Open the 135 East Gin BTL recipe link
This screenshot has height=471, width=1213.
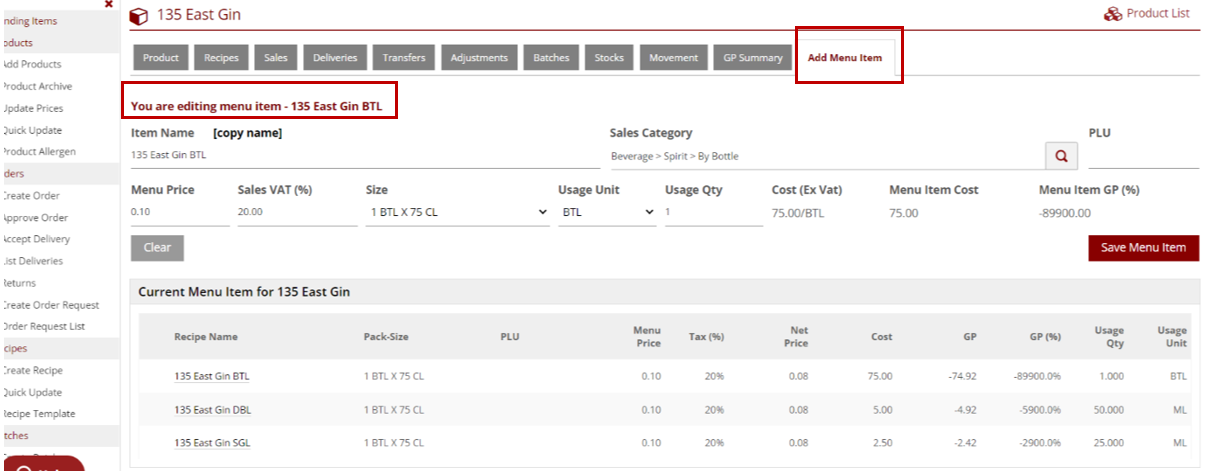[x=211, y=377]
